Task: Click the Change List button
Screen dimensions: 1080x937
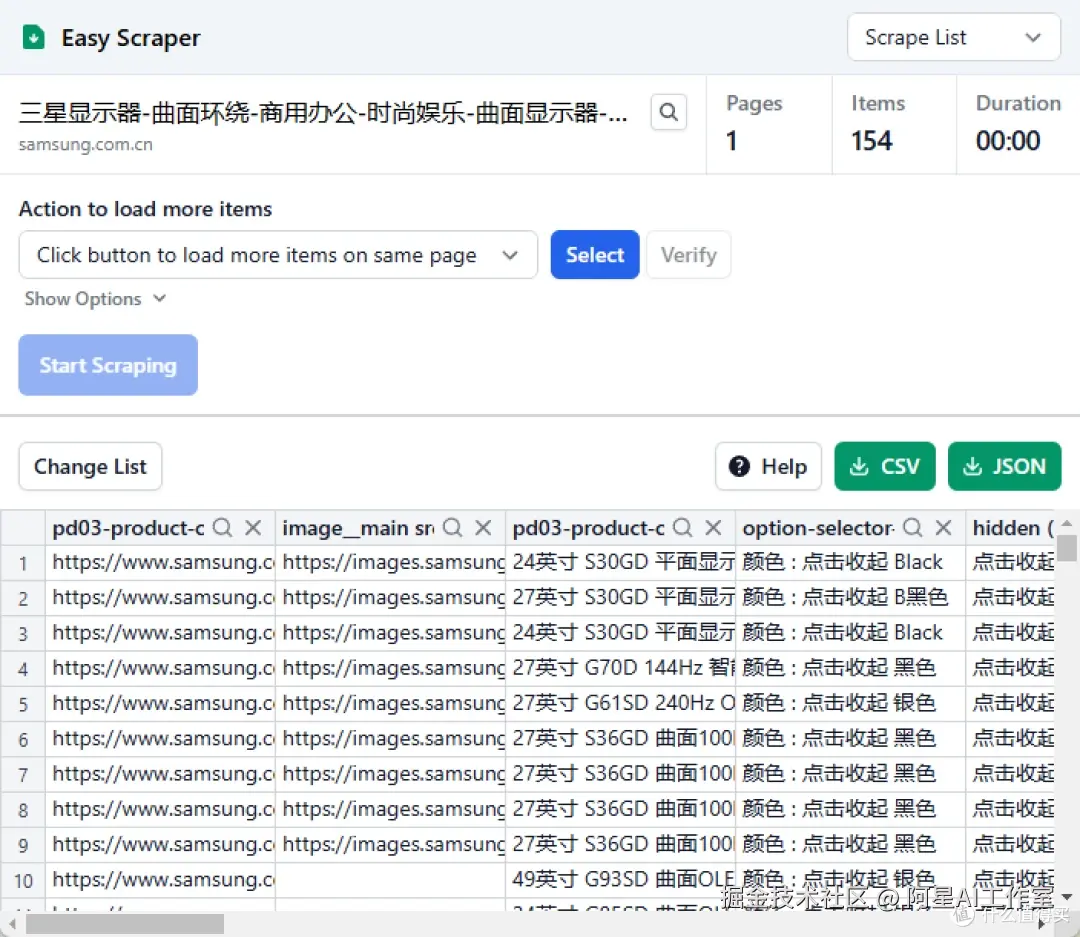Action: (x=90, y=466)
